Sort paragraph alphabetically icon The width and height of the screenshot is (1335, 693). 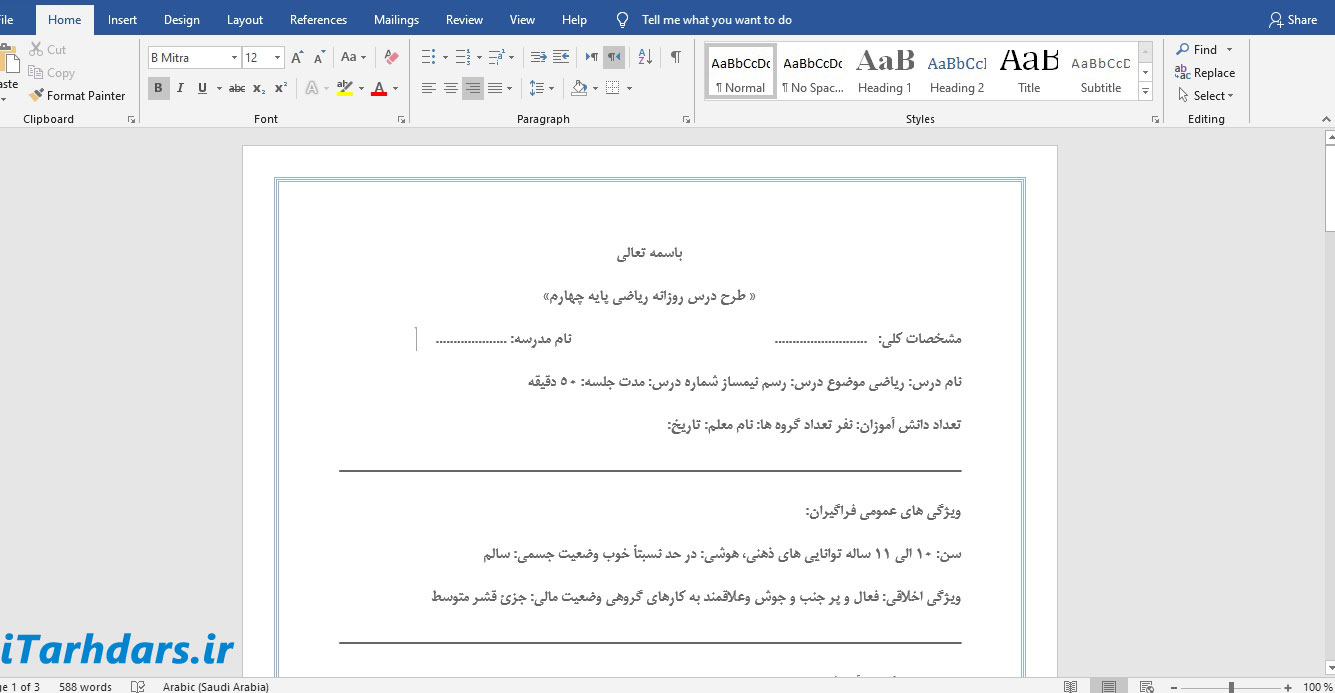tap(645, 57)
